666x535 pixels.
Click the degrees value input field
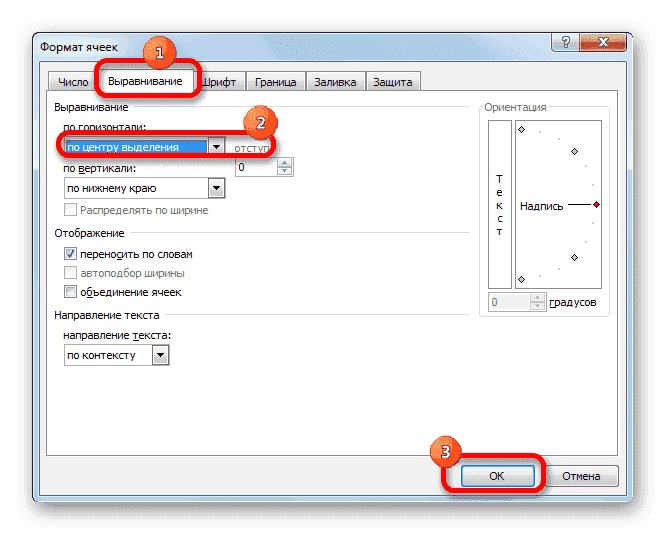509,302
